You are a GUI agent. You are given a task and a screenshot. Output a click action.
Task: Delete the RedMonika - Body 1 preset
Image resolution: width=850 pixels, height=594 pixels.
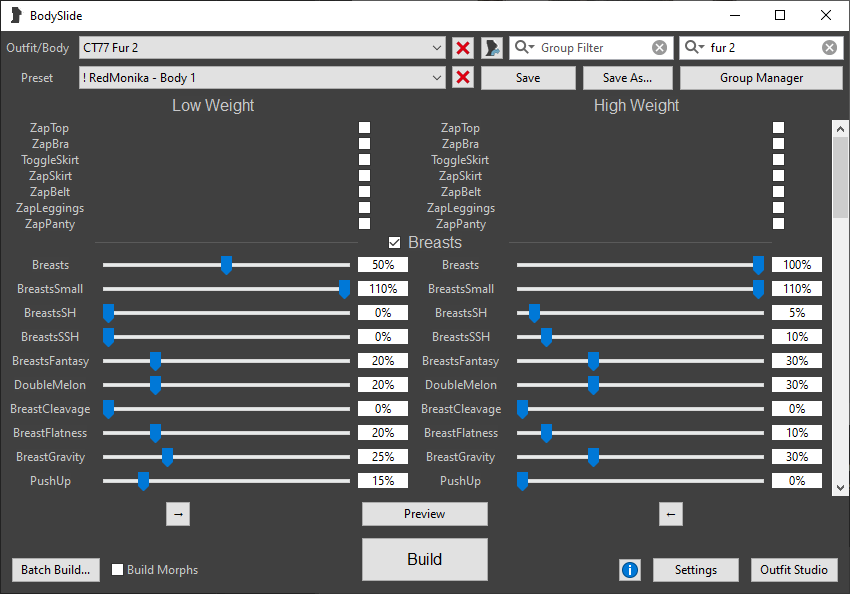(463, 78)
